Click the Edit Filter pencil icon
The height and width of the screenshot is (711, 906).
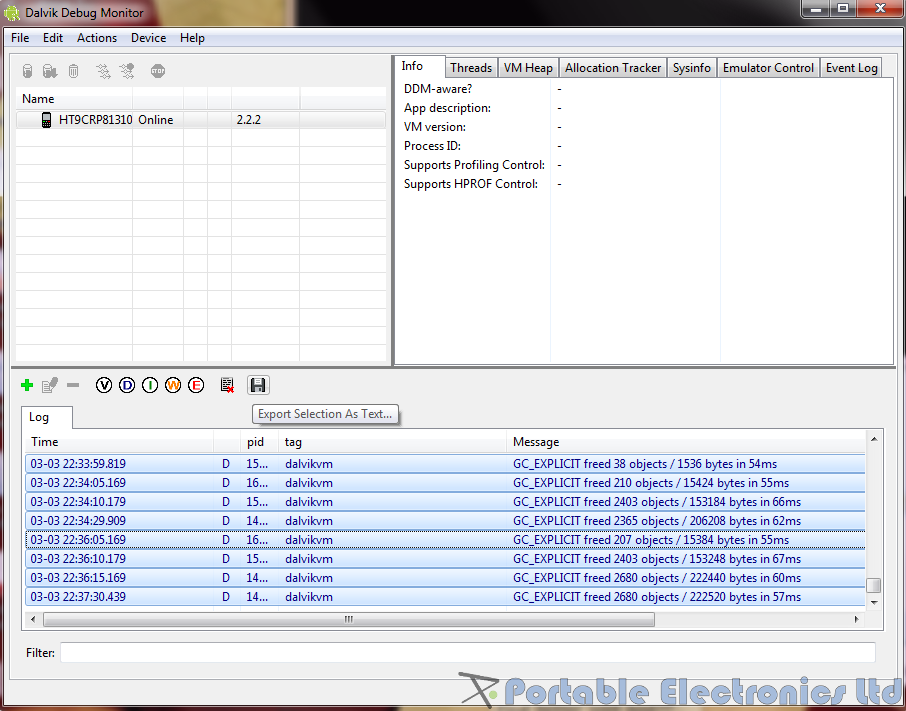tap(50, 385)
